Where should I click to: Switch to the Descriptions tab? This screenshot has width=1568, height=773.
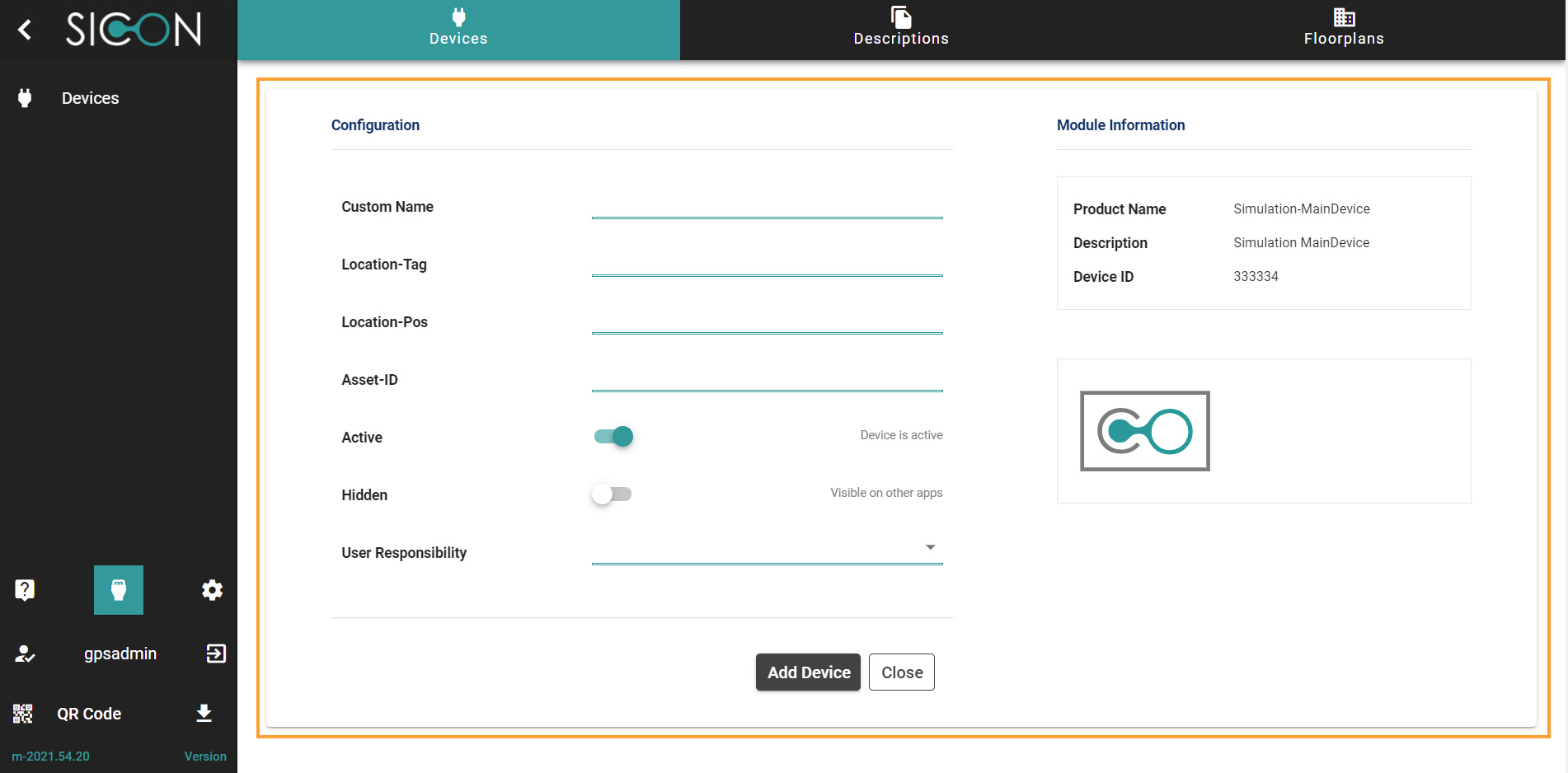(x=900, y=30)
